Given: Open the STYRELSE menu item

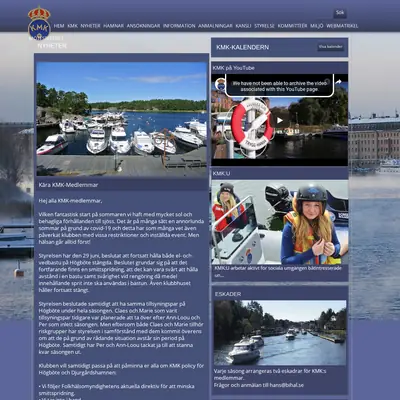Looking at the screenshot, I should [264, 26].
